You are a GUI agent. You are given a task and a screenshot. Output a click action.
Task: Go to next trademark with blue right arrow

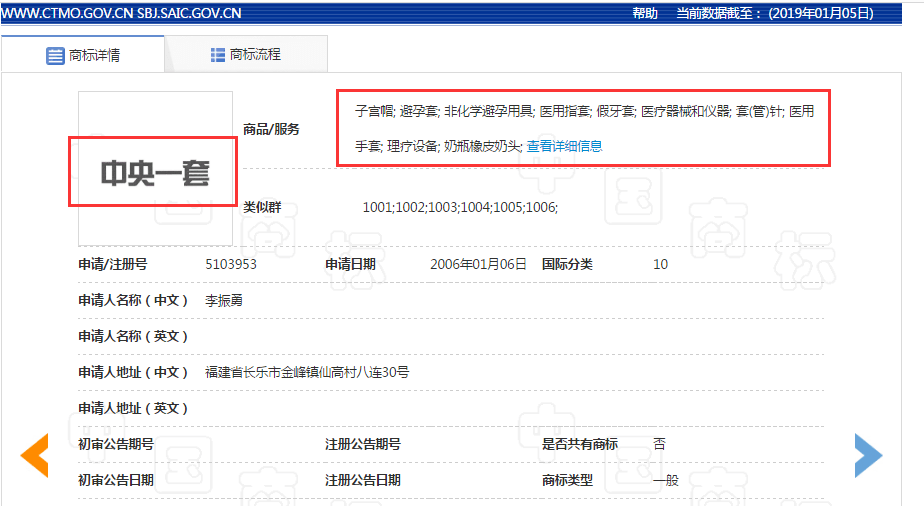tap(869, 455)
